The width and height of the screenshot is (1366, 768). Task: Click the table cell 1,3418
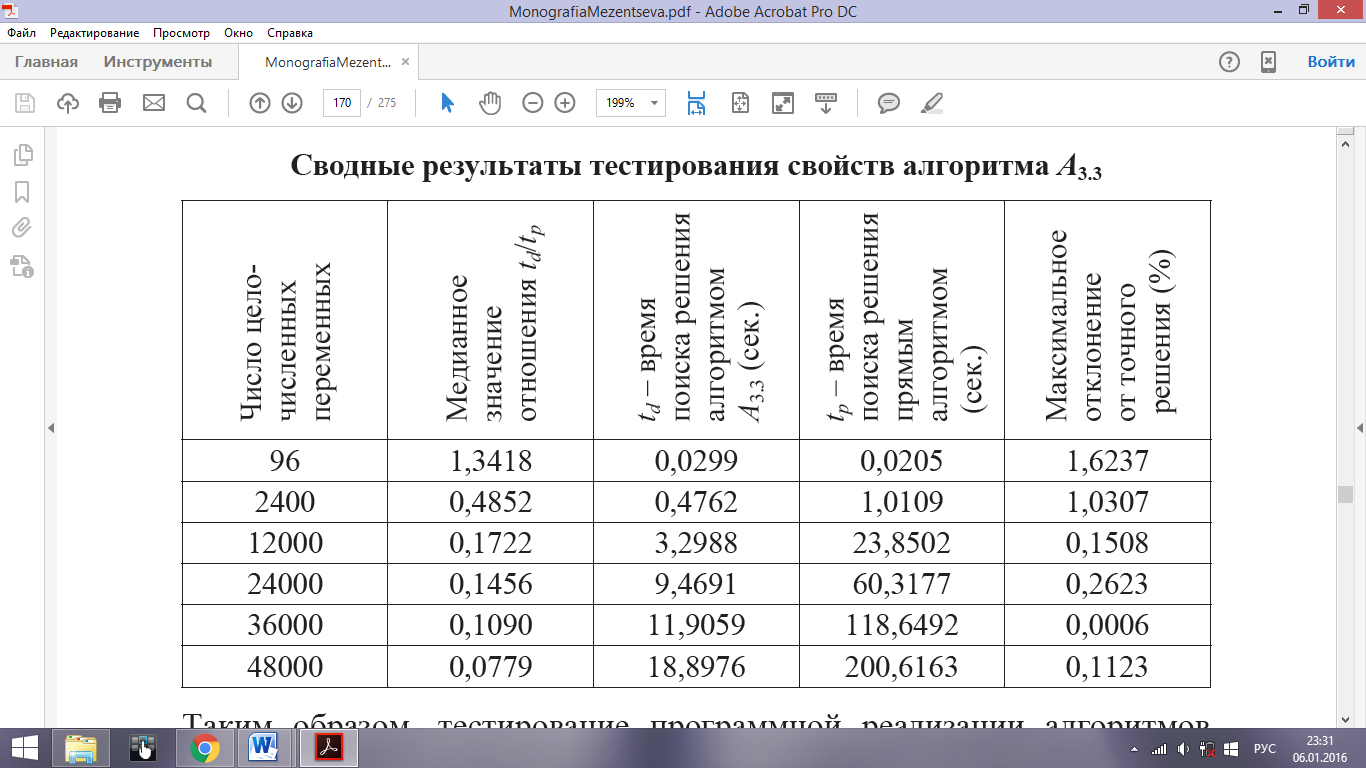491,461
